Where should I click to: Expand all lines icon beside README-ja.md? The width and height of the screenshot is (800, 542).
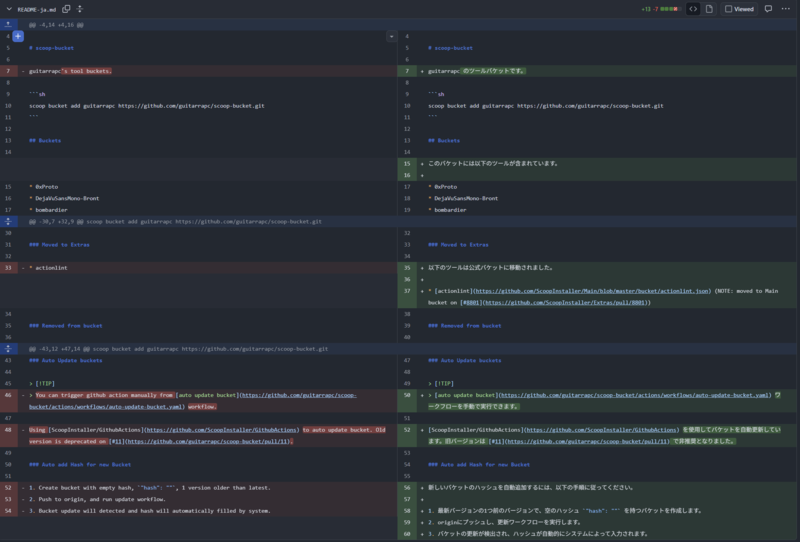pos(80,9)
